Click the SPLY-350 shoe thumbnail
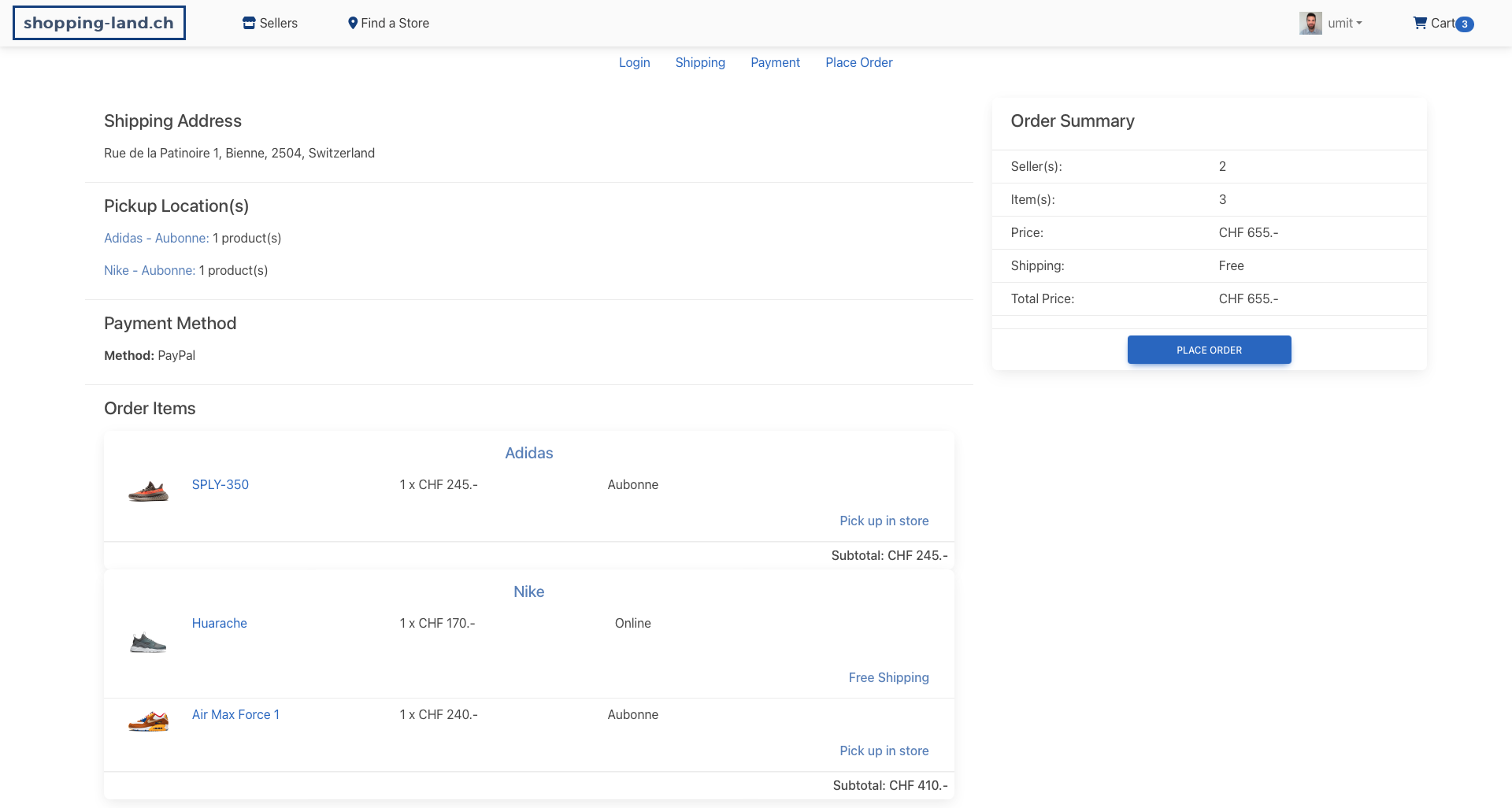The height and width of the screenshot is (808, 1512). click(x=148, y=490)
